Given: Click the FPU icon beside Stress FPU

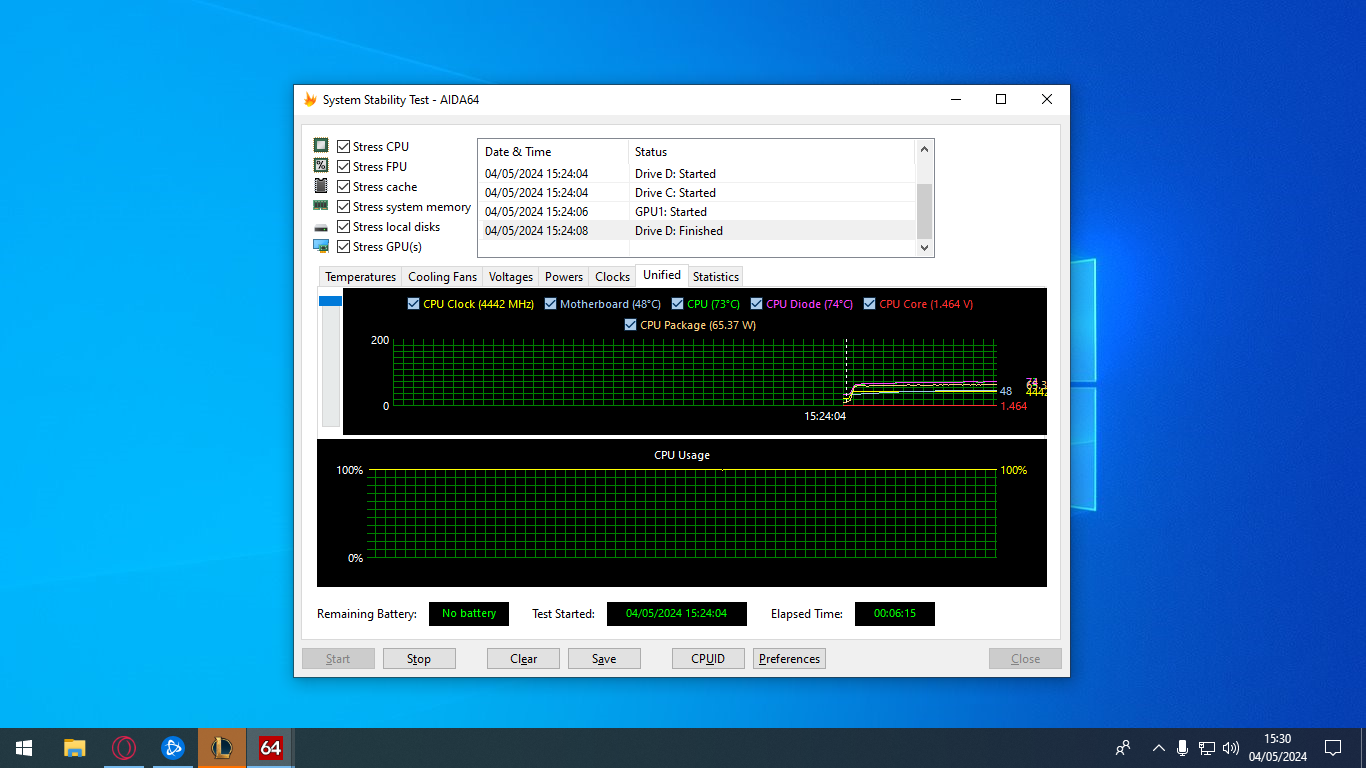Looking at the screenshot, I should tap(321, 166).
